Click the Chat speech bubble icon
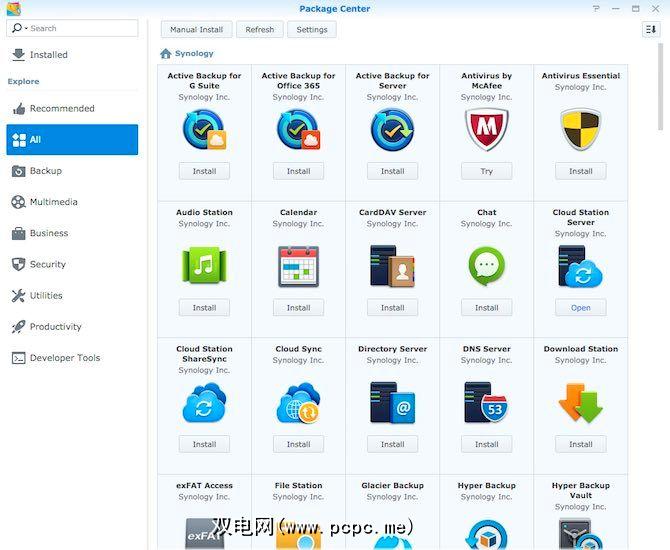Screen dimensions: 670x550 click(487, 266)
